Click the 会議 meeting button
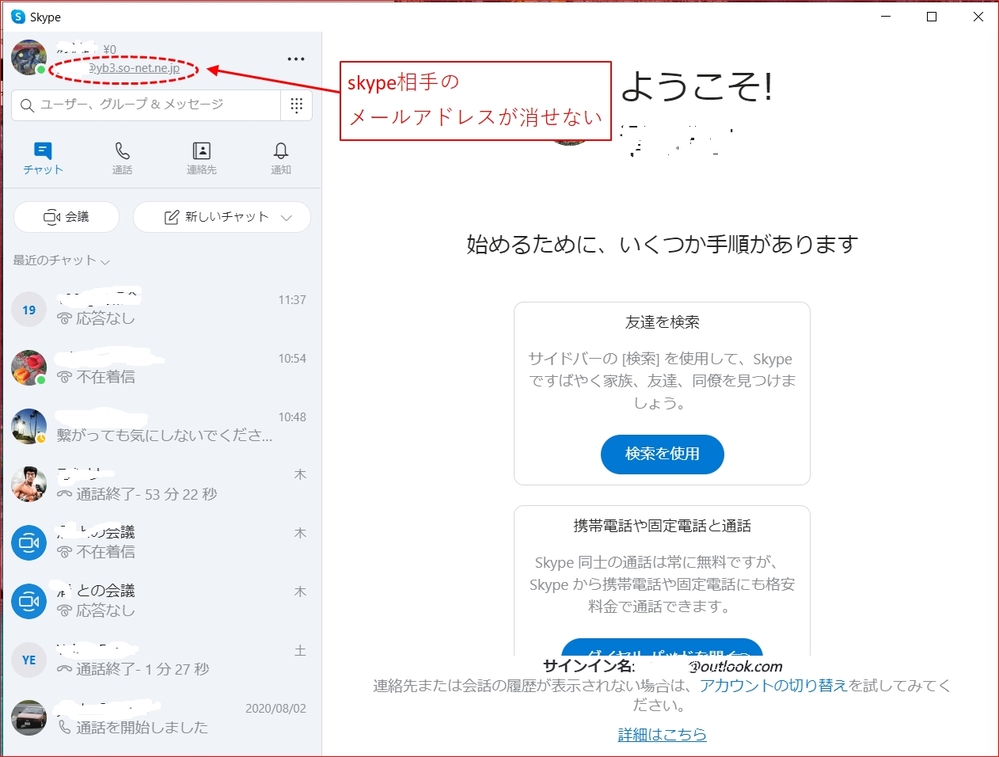This screenshot has width=999, height=757. (x=66, y=217)
